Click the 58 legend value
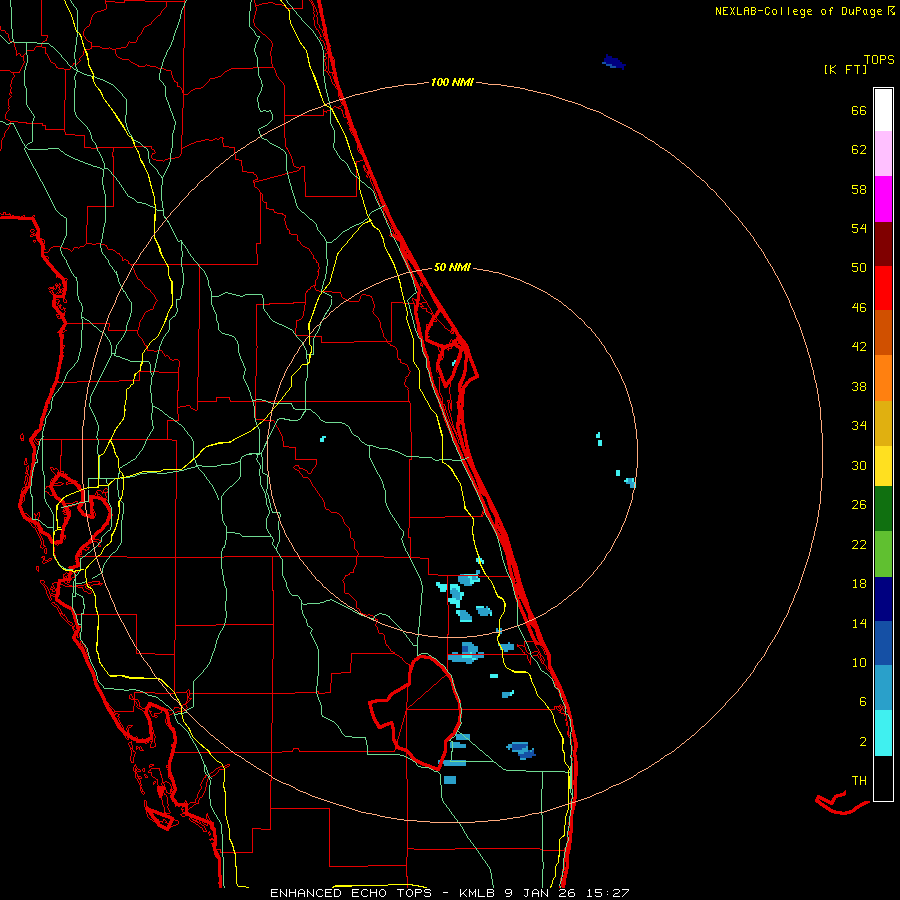Image resolution: width=900 pixels, height=900 pixels. coord(859,189)
